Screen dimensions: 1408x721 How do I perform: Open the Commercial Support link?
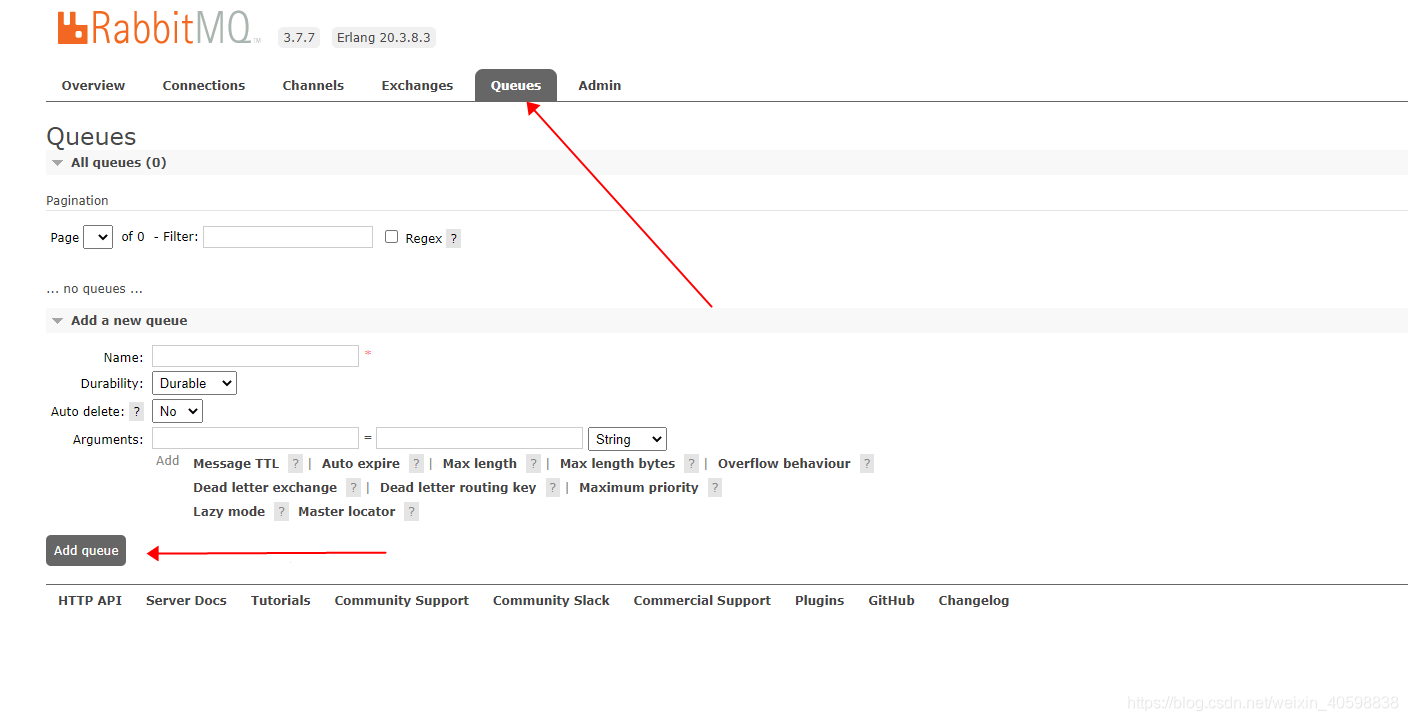[x=702, y=600]
